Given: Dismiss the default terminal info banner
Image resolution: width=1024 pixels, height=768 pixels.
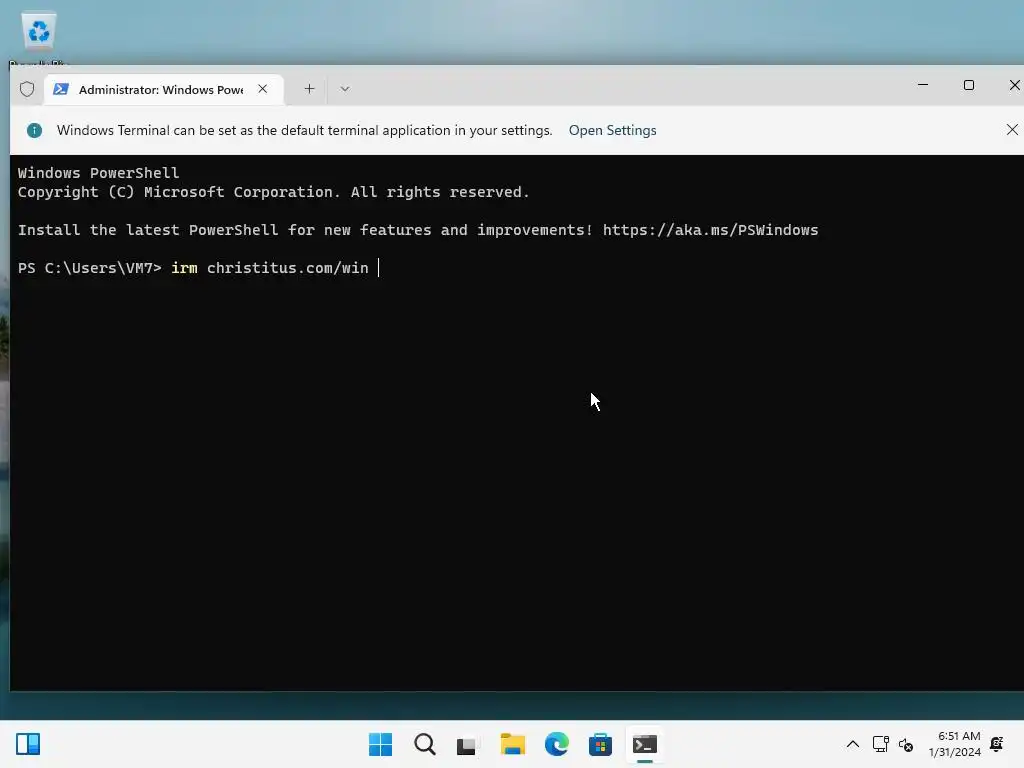Looking at the screenshot, I should (x=1012, y=130).
